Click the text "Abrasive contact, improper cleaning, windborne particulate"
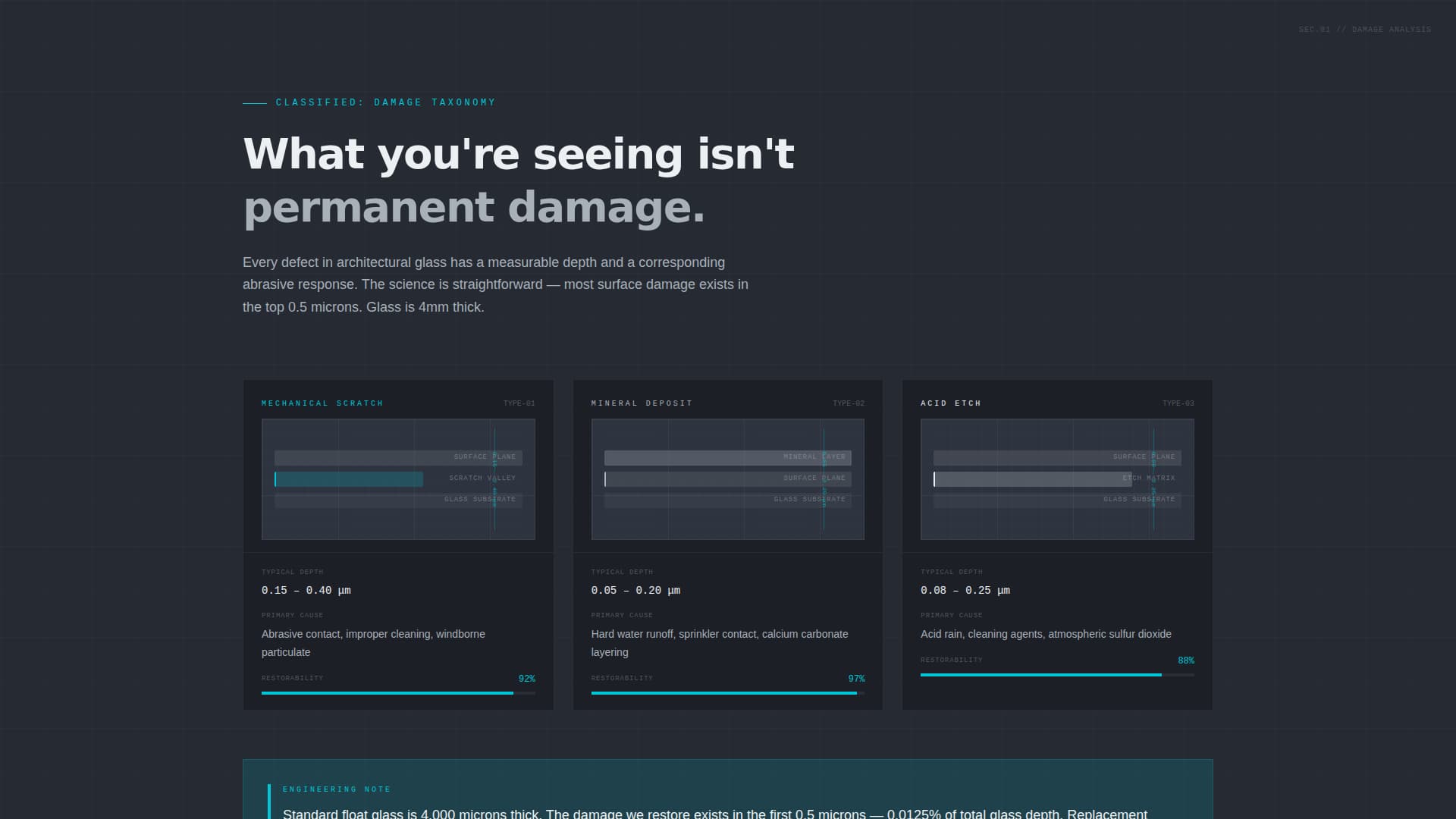 (373, 643)
